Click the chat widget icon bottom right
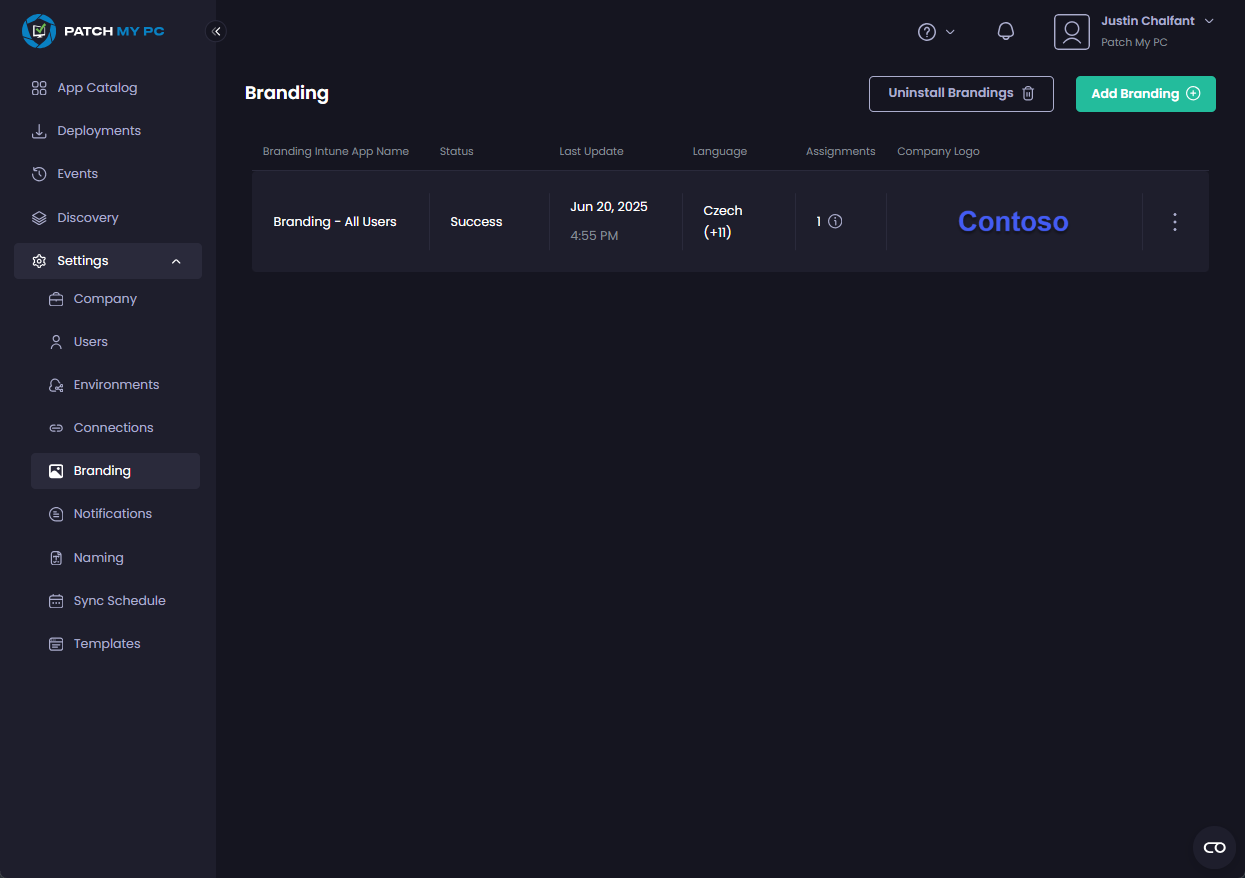 coord(1214,847)
